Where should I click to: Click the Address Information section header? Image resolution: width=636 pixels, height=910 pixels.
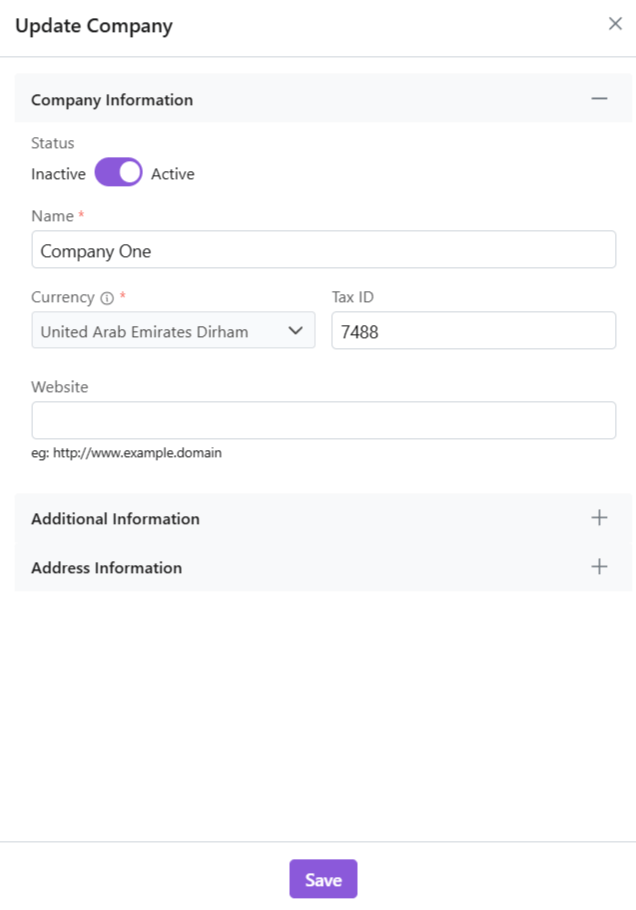pyautogui.click(x=106, y=568)
